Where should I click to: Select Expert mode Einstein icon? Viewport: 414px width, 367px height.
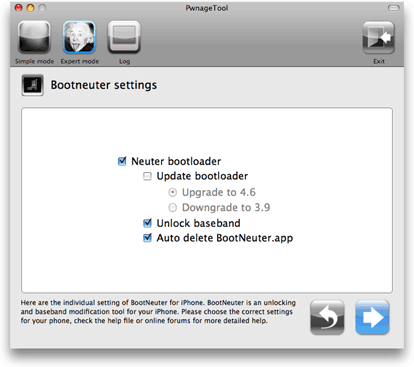tap(79, 37)
